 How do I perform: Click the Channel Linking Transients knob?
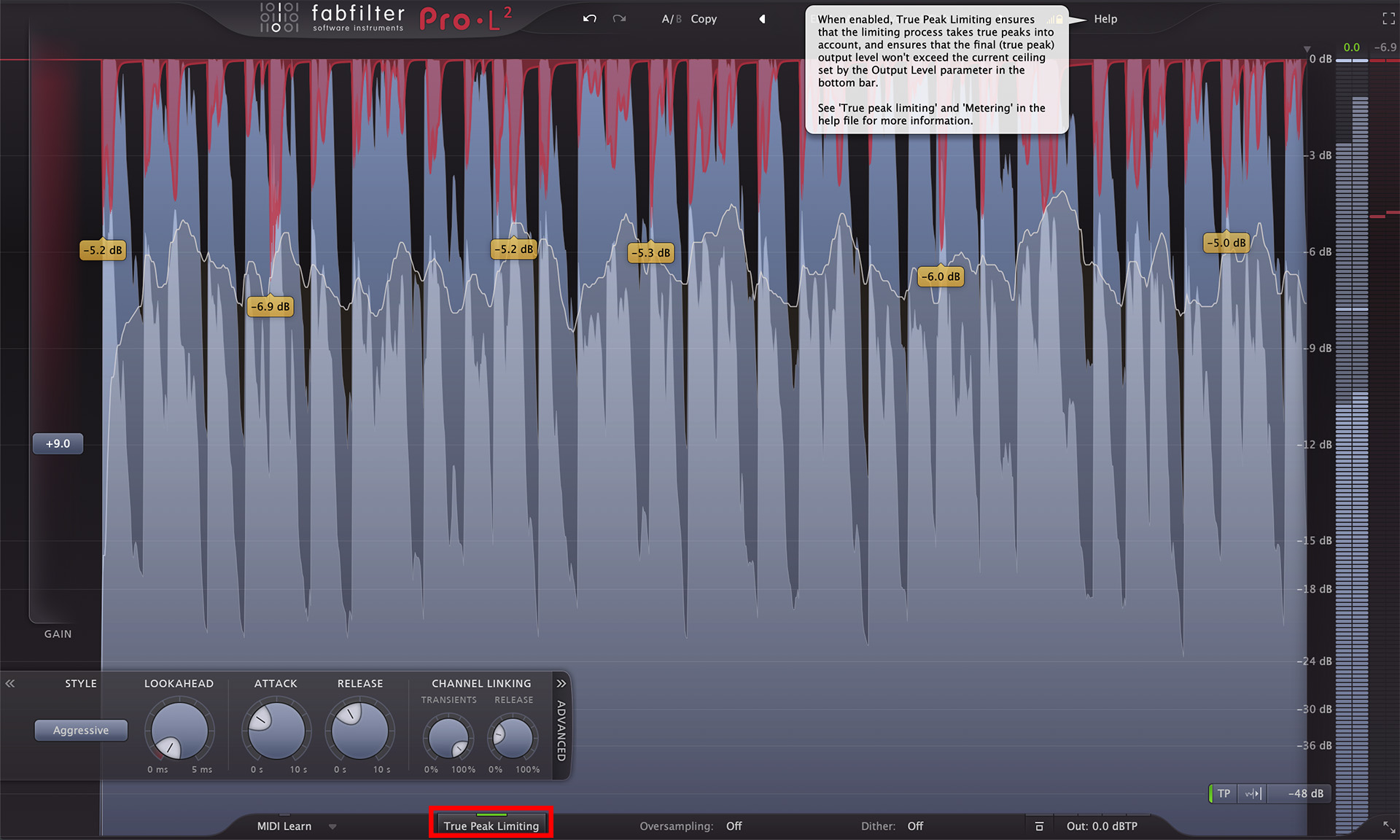[448, 738]
